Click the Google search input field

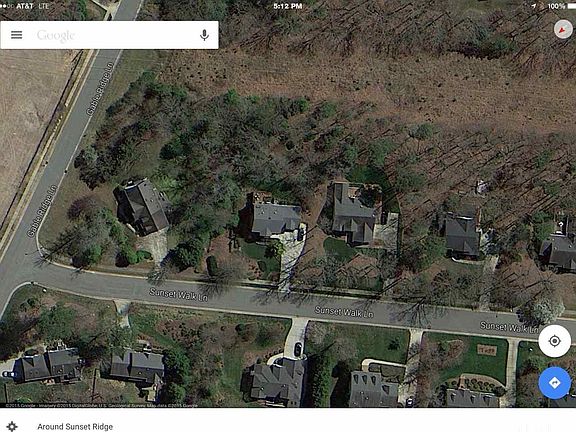pos(114,35)
